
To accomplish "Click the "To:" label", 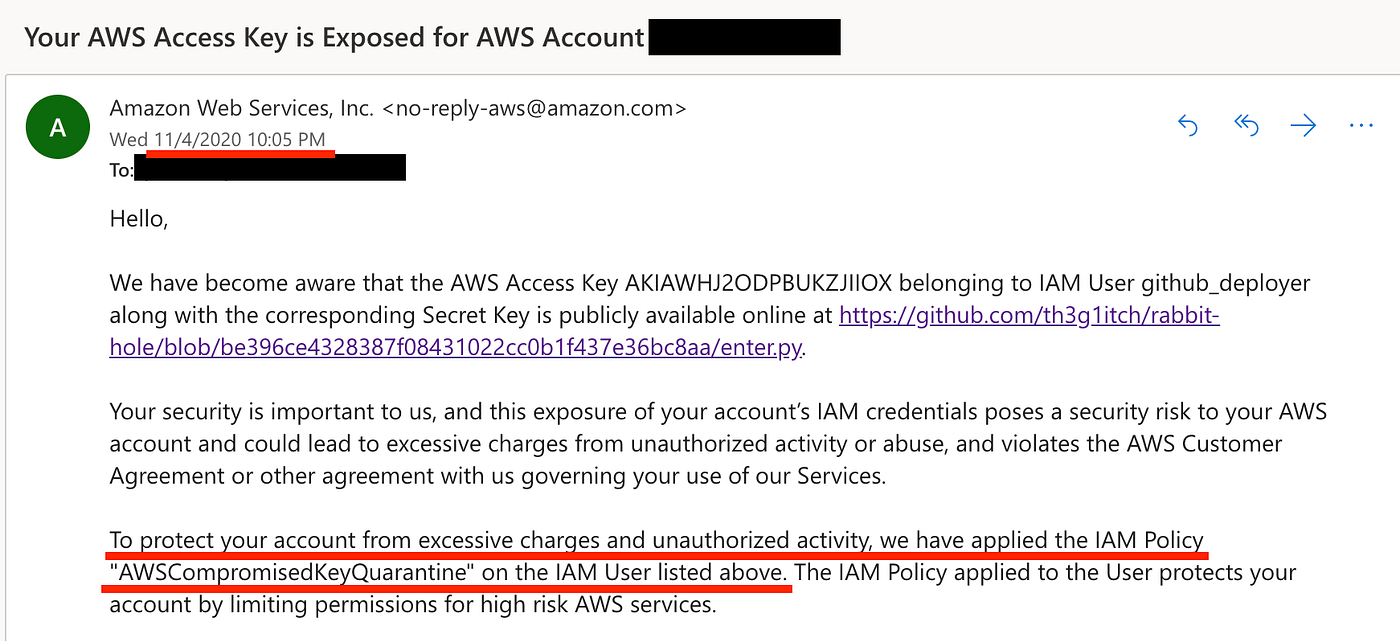I will [121, 171].
